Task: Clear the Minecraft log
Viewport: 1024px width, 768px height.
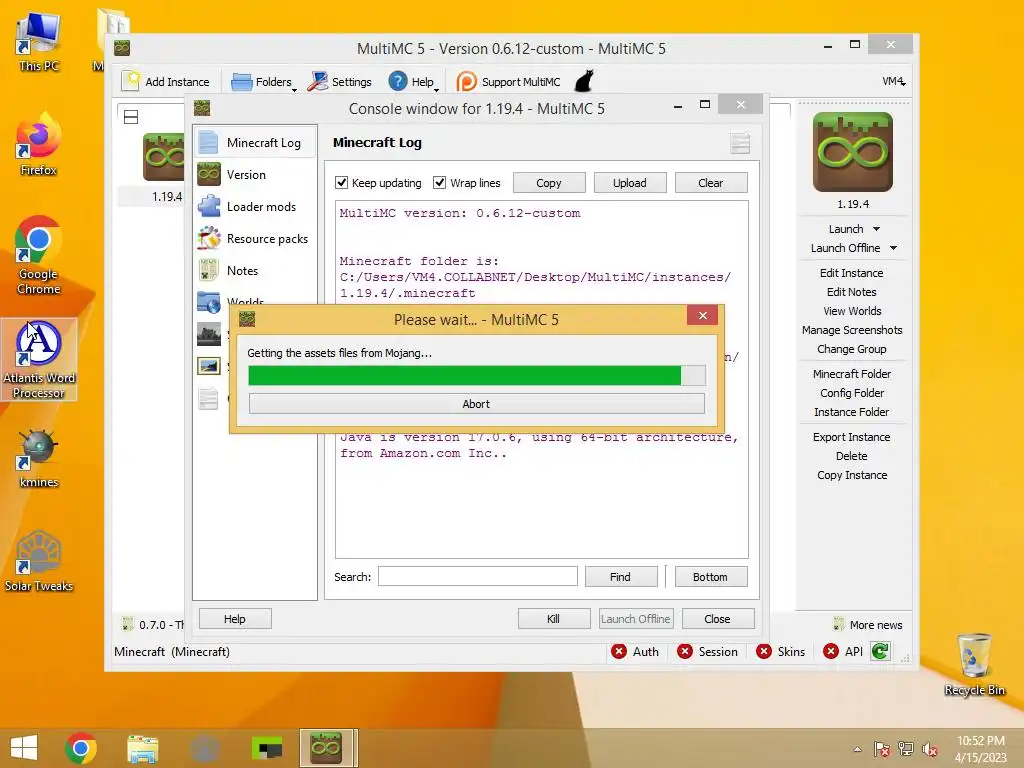Action: click(x=711, y=183)
